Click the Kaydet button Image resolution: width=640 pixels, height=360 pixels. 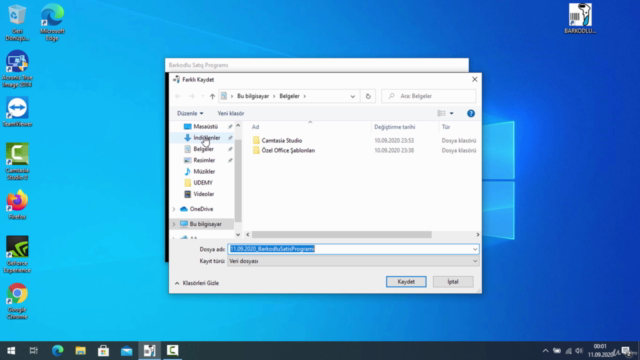[x=406, y=282]
